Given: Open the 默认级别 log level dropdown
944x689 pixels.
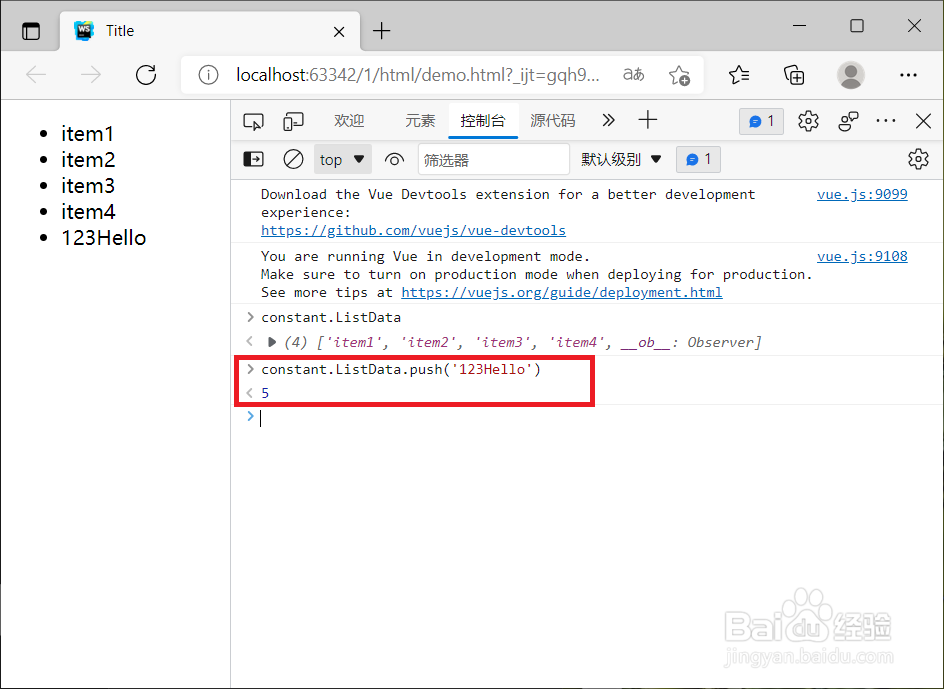Looking at the screenshot, I should coord(621,160).
